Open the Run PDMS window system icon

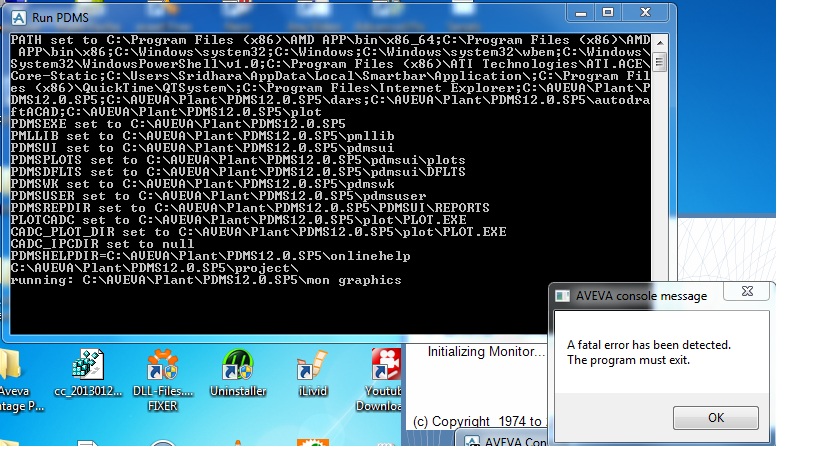click(19, 18)
